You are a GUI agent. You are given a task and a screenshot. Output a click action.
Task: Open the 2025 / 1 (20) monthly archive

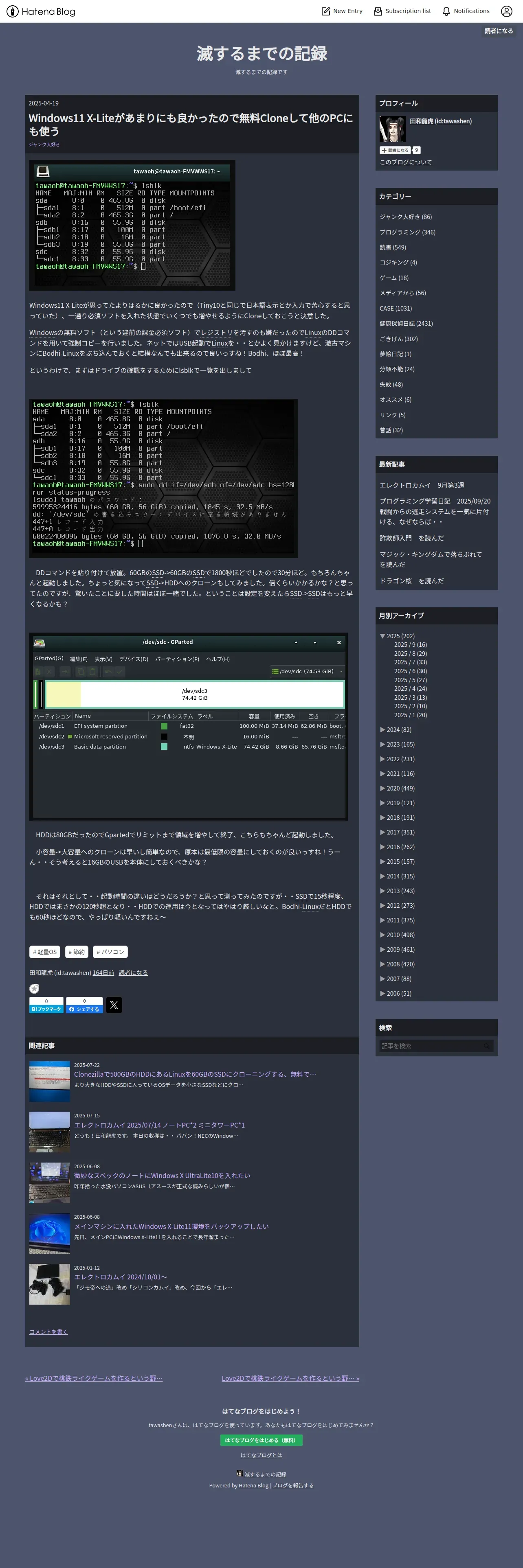pyautogui.click(x=410, y=715)
